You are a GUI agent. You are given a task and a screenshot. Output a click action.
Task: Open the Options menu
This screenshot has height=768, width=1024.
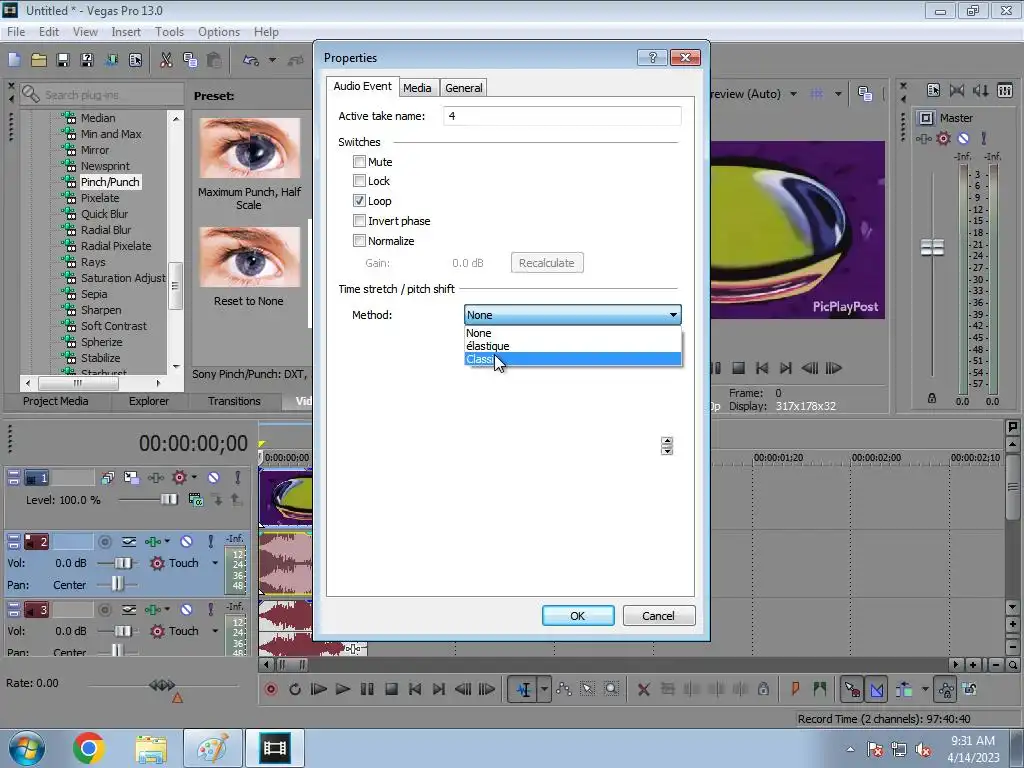(x=219, y=31)
